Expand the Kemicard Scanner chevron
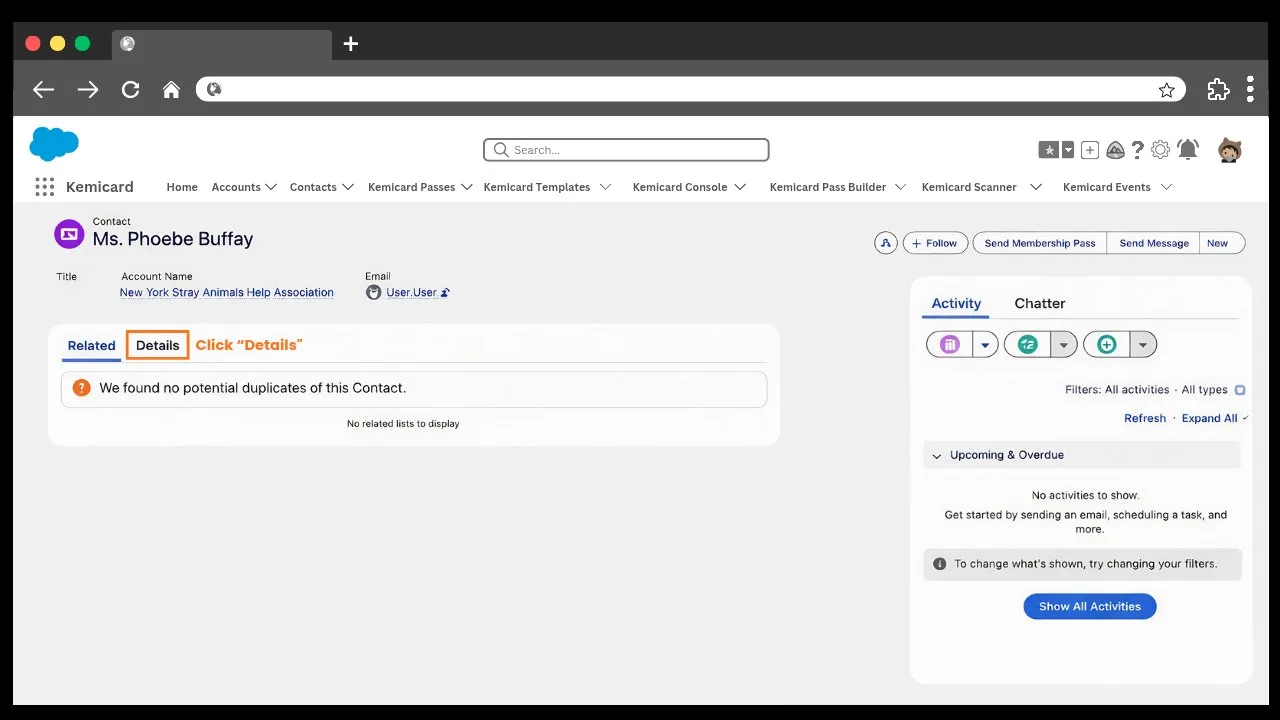The image size is (1280, 720). click(x=1036, y=187)
